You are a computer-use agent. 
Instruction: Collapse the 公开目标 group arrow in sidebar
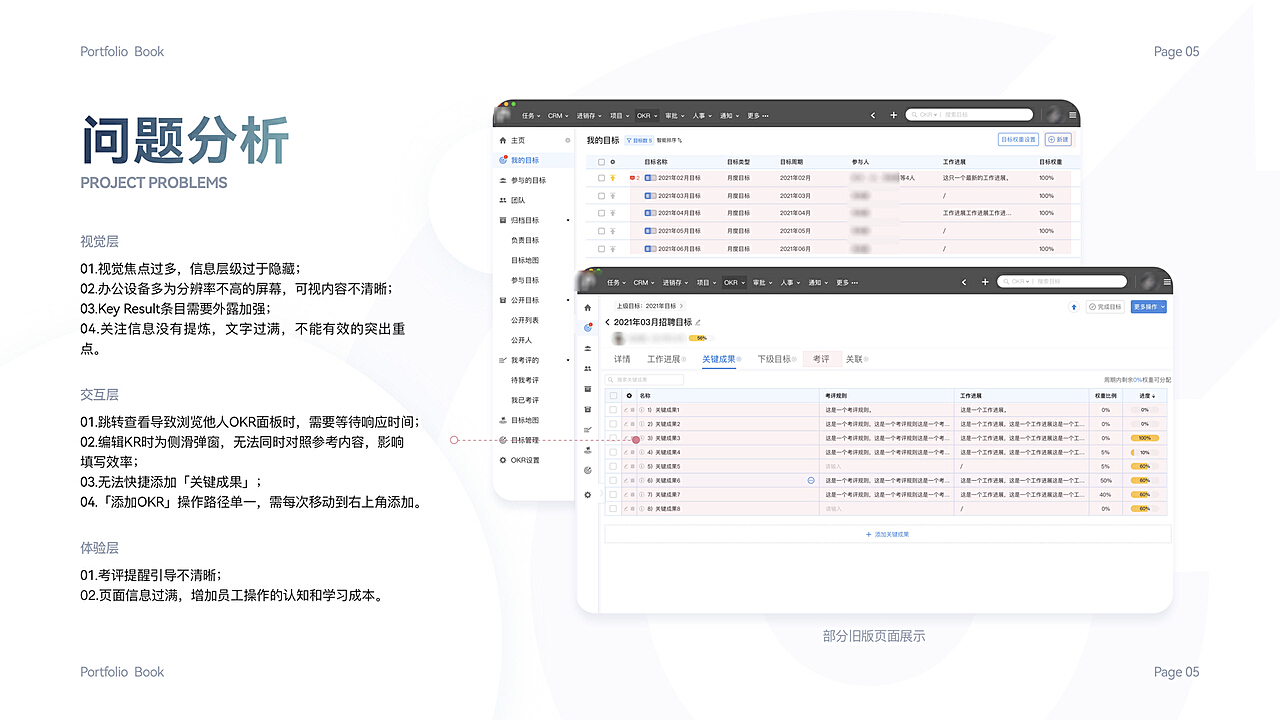coord(568,300)
